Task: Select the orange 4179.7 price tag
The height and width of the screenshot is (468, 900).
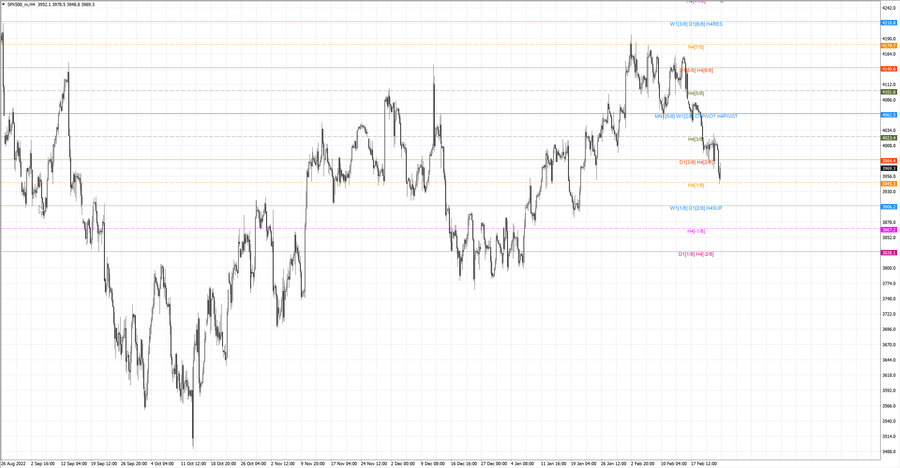Action: tap(889, 45)
